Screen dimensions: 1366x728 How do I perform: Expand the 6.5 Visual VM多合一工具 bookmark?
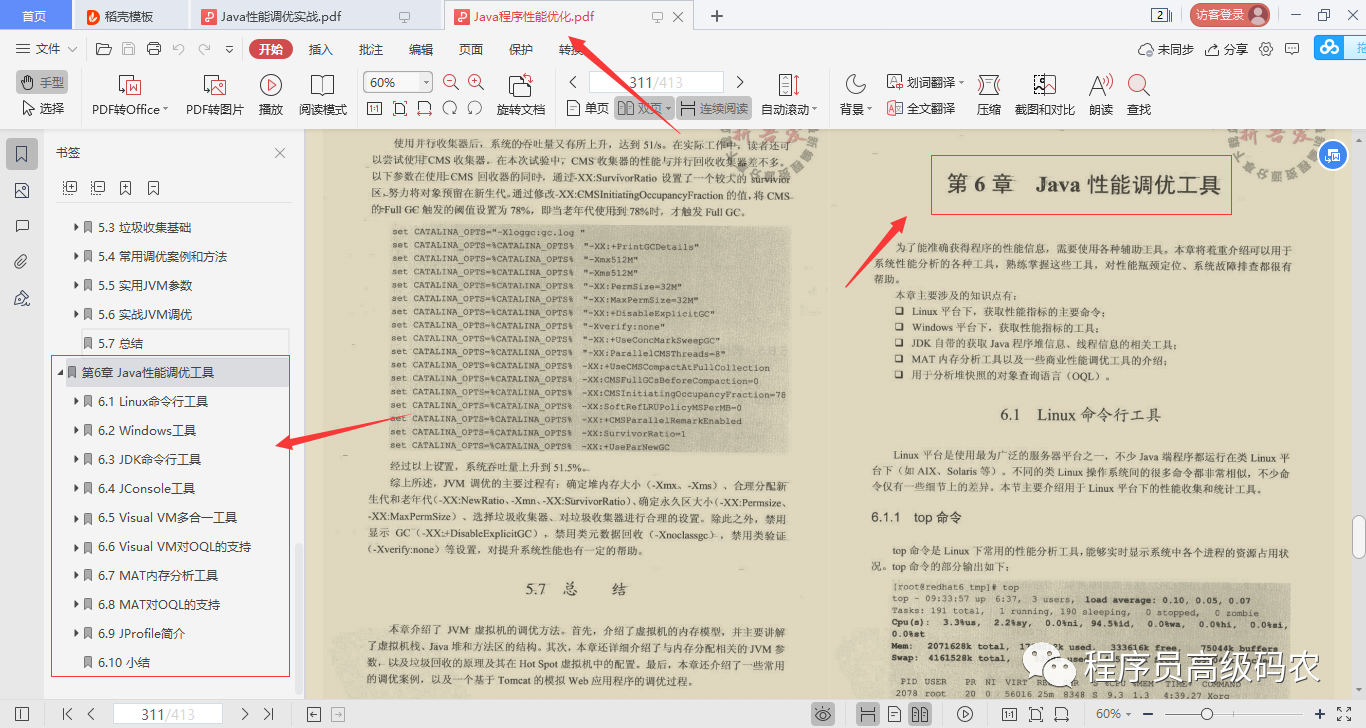76,517
